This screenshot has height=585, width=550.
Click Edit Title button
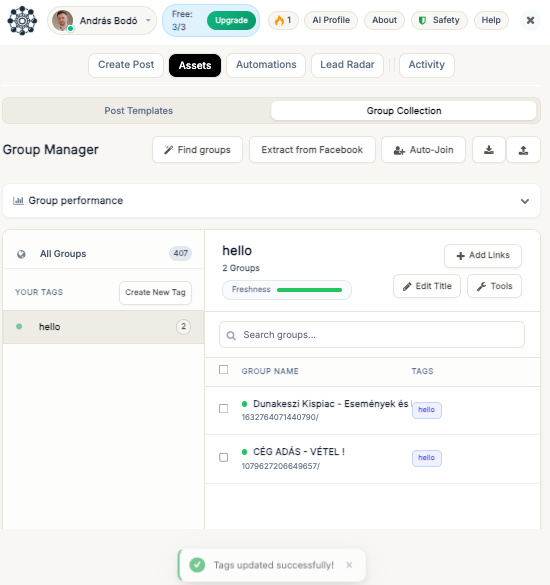point(427,286)
